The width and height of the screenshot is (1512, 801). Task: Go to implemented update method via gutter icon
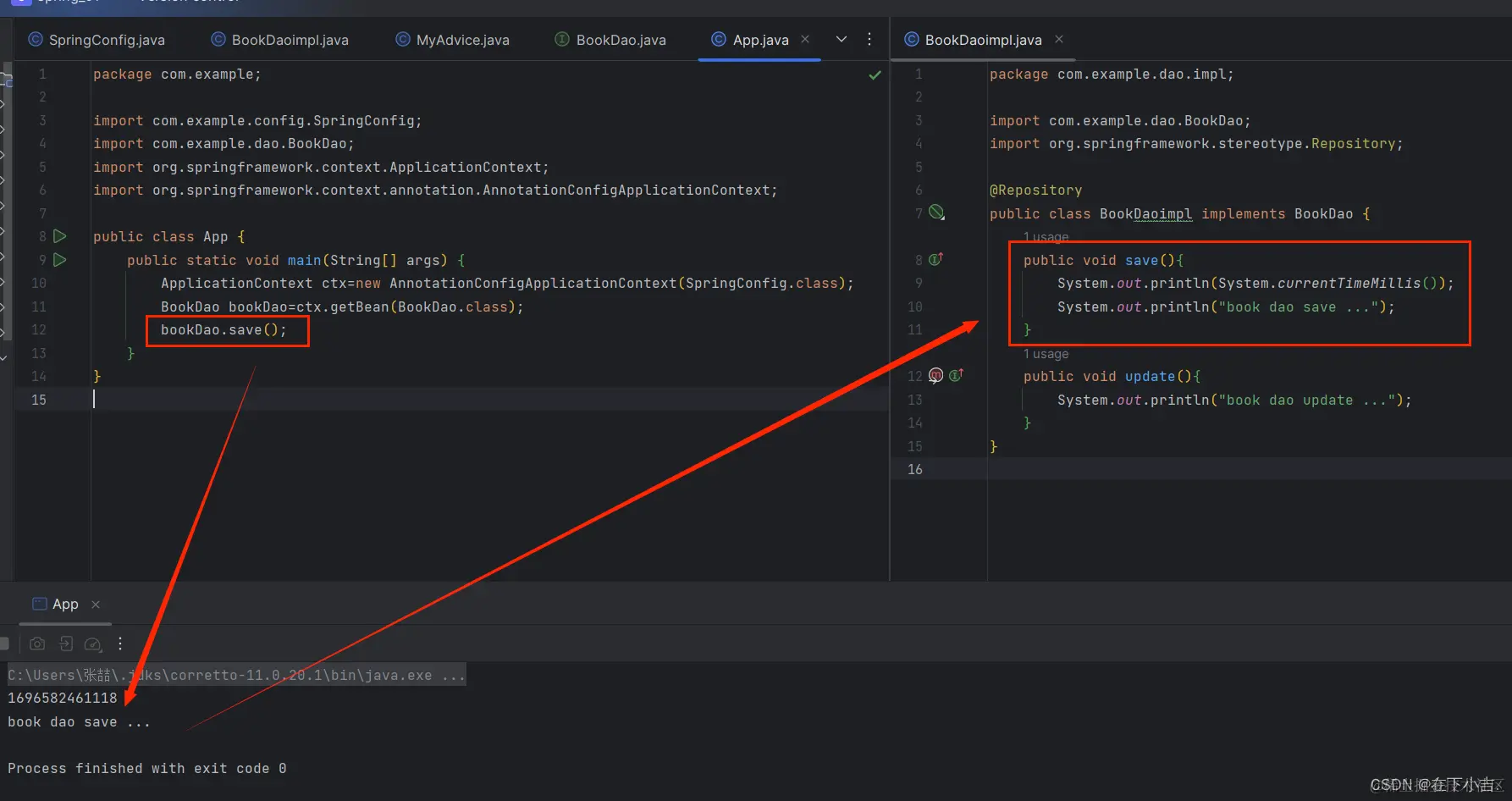click(x=956, y=375)
